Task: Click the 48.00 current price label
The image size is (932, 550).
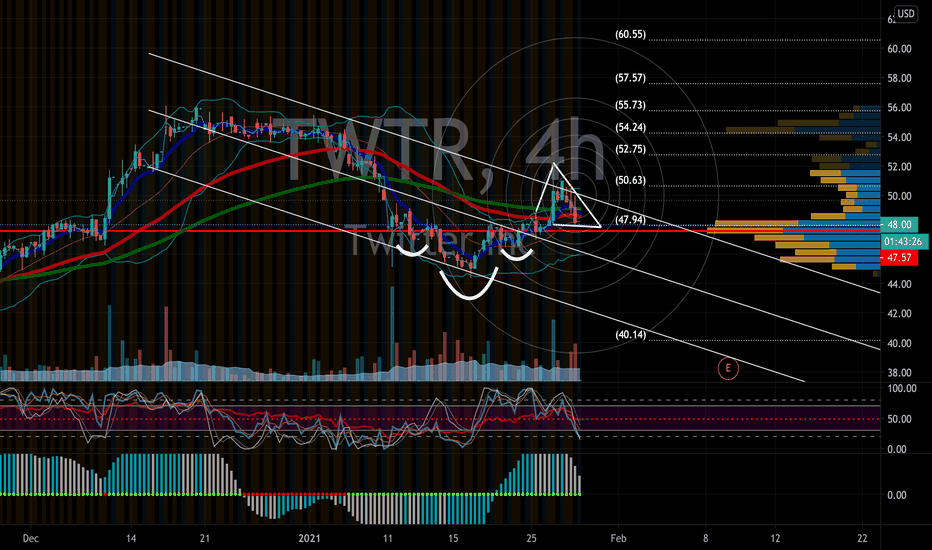Action: click(899, 225)
